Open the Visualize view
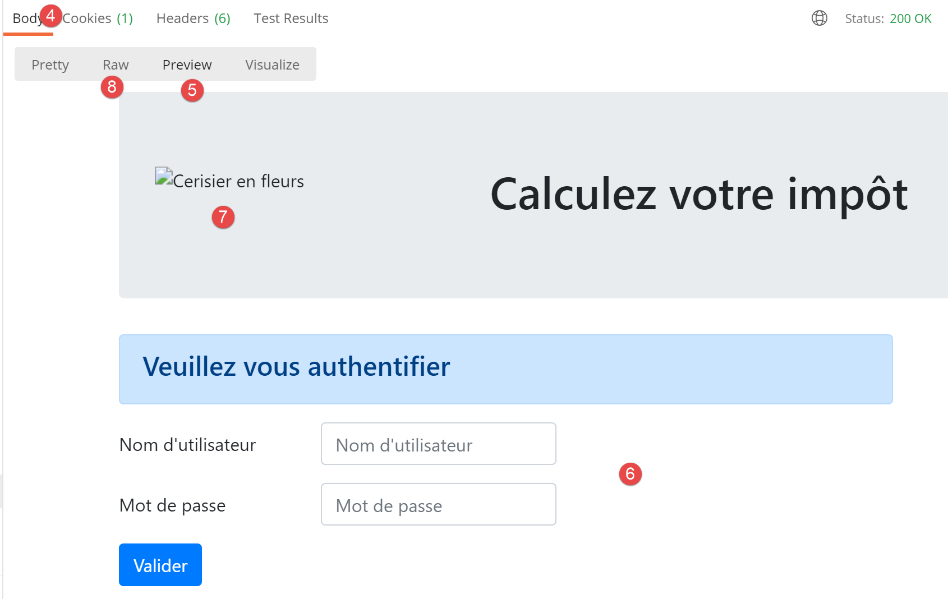This screenshot has width=948, height=599. coord(272,65)
